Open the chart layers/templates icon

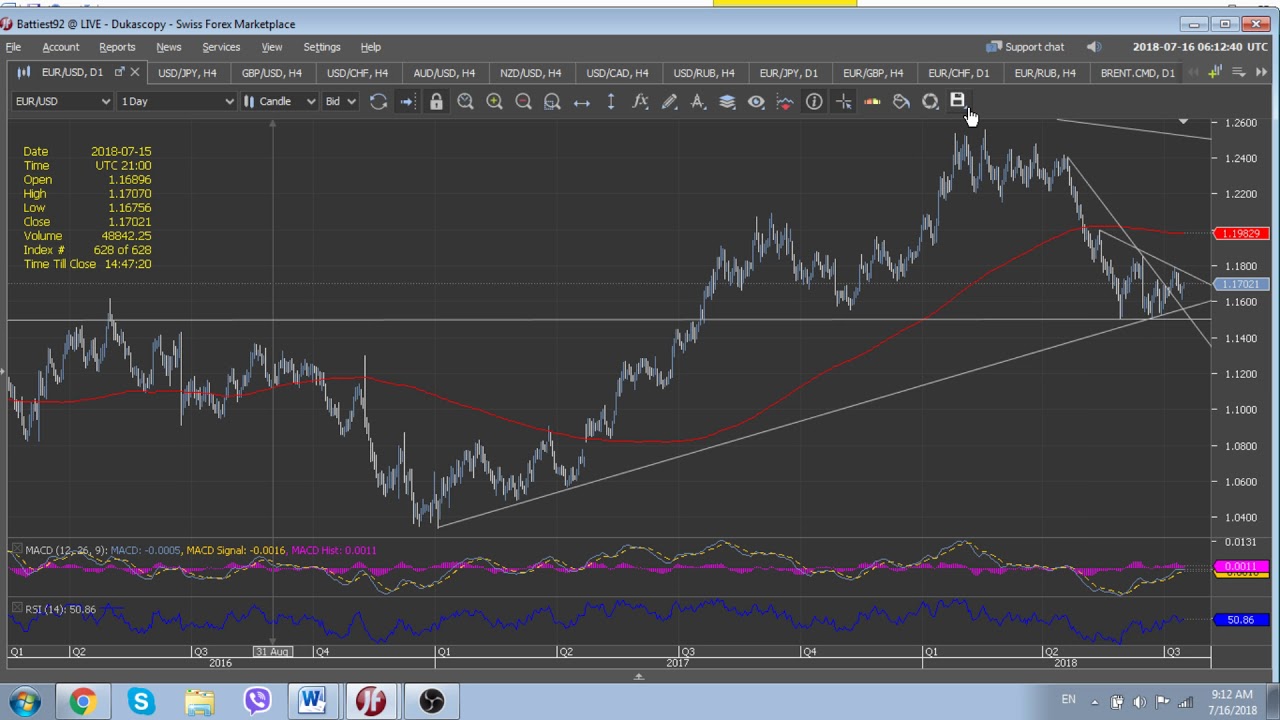point(727,101)
